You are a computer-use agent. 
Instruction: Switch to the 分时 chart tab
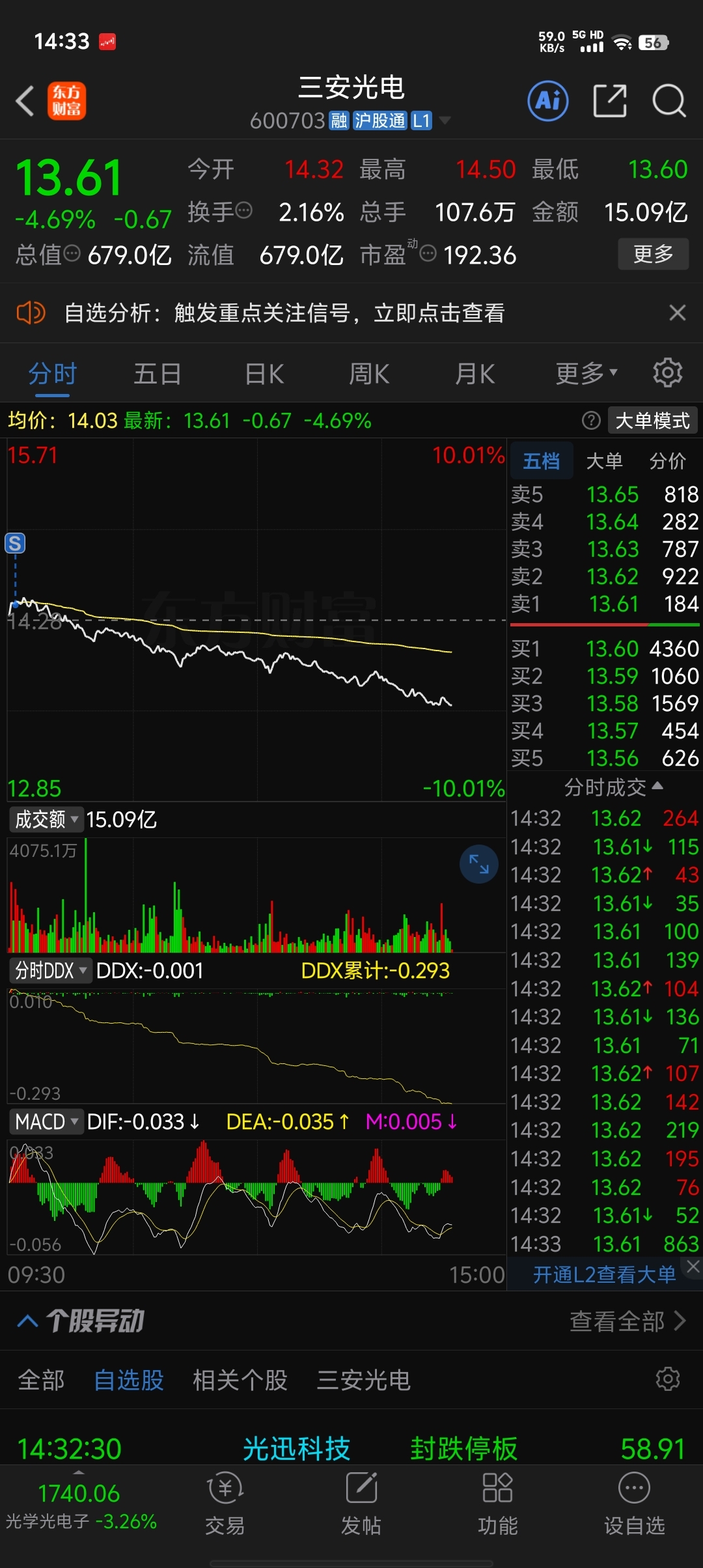click(x=53, y=374)
